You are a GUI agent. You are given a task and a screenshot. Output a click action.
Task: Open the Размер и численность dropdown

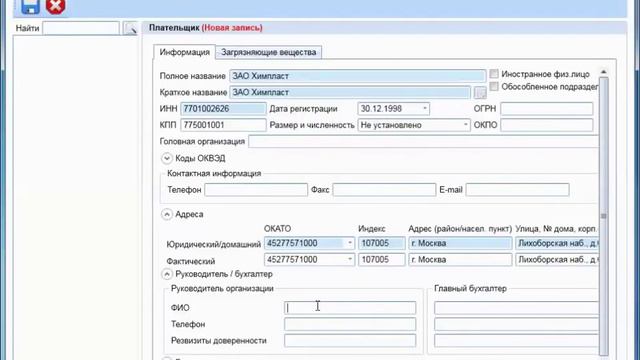tap(465, 125)
